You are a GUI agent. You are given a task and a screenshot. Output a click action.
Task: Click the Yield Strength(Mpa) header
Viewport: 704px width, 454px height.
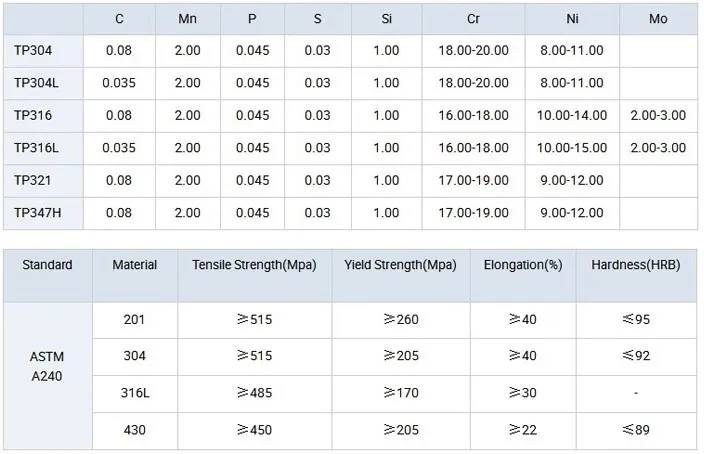(x=400, y=265)
